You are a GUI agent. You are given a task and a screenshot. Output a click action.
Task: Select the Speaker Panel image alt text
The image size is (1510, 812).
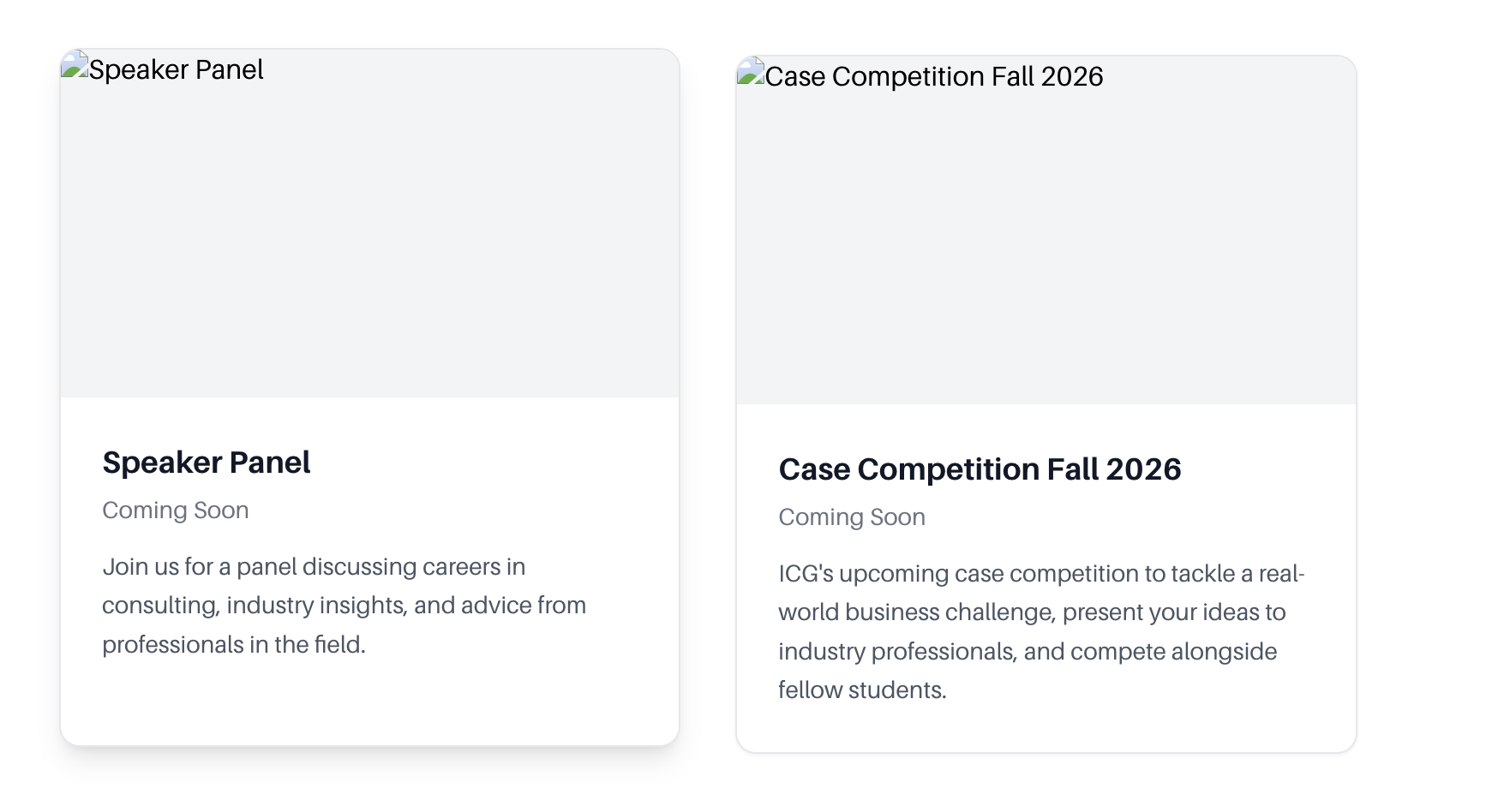click(x=176, y=69)
